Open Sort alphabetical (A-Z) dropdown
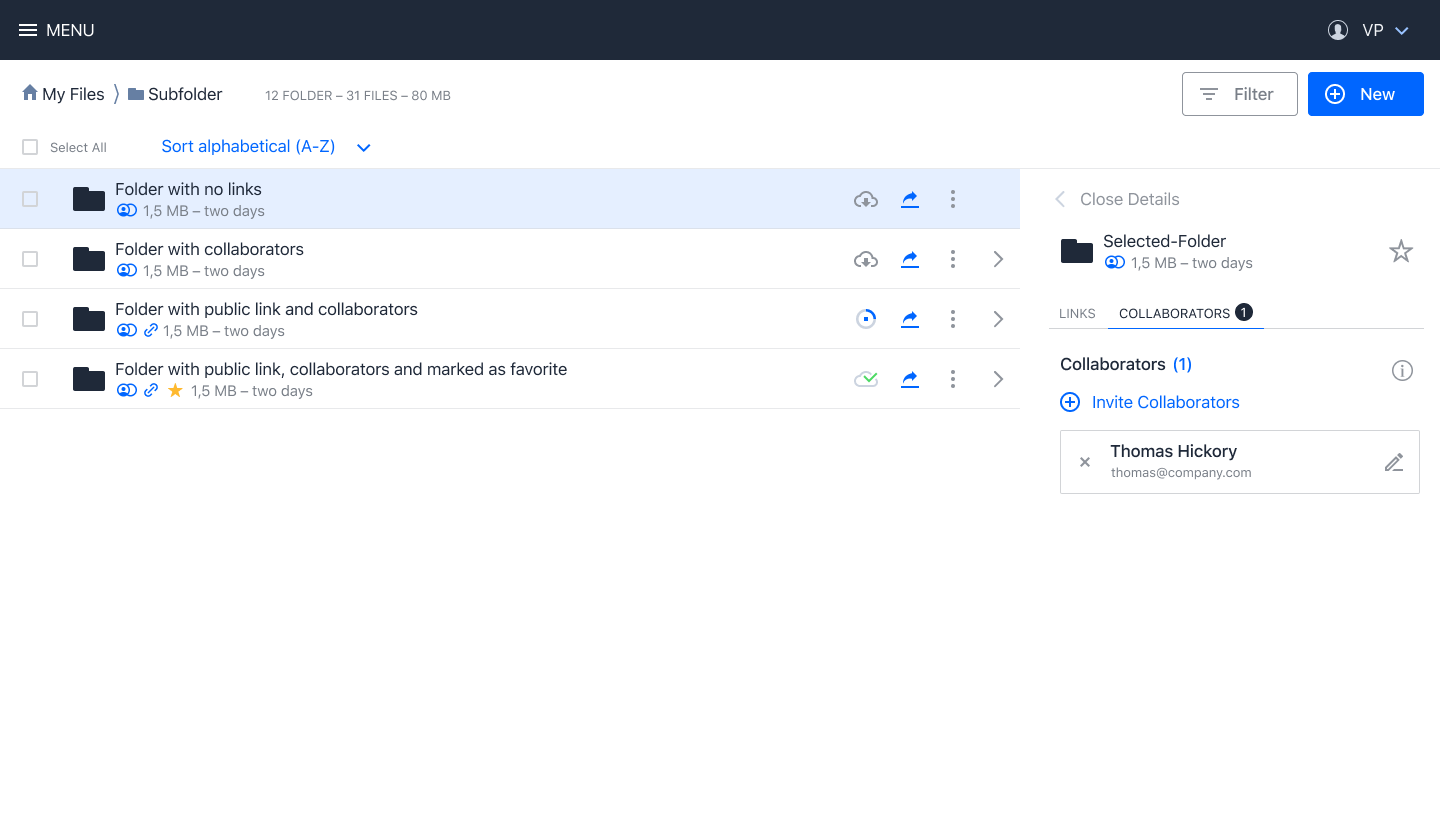Screen dimensions: 1440x821 click(x=266, y=147)
